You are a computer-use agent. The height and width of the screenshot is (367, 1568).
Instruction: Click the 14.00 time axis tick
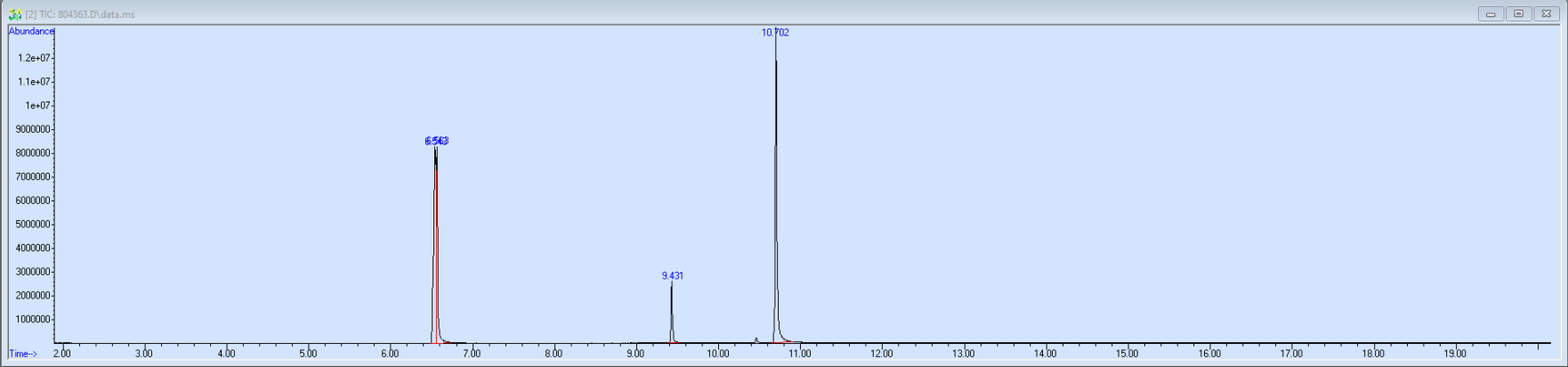[1045, 354]
